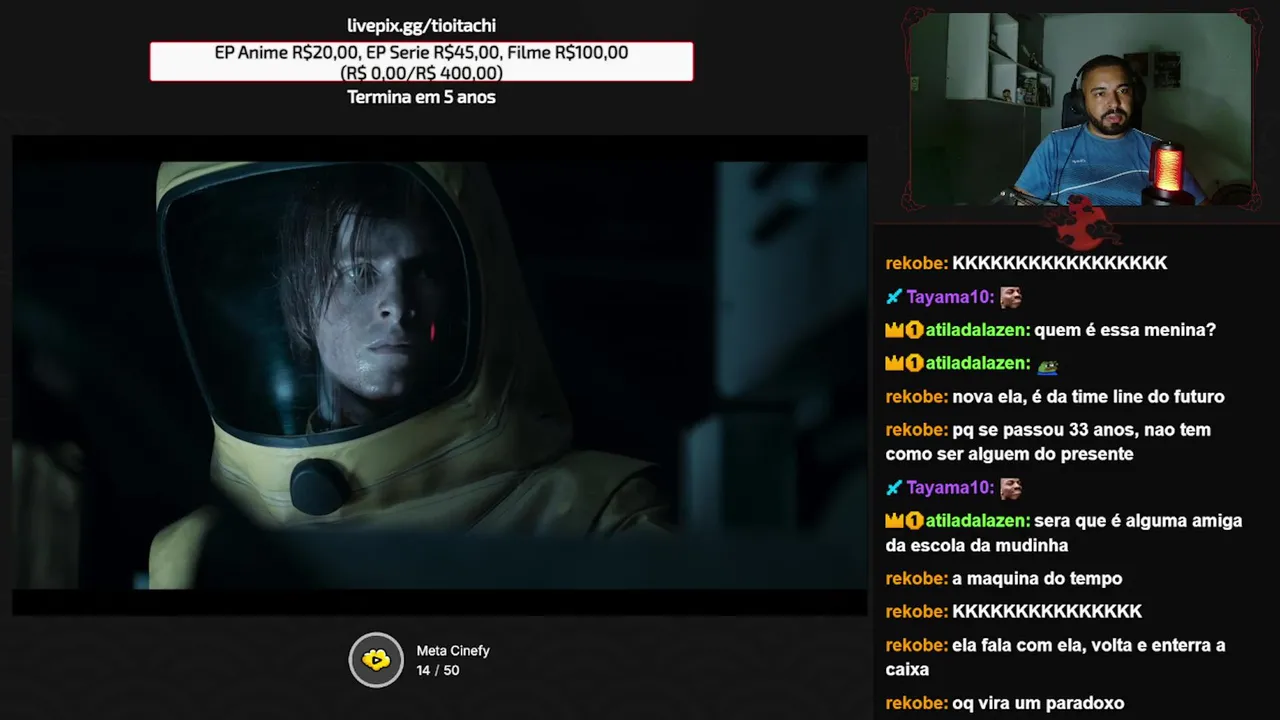This screenshot has width=1280, height=720.
Task: Click the number 1 badge beside 'quem é essa menina?'
Action: pos(914,330)
